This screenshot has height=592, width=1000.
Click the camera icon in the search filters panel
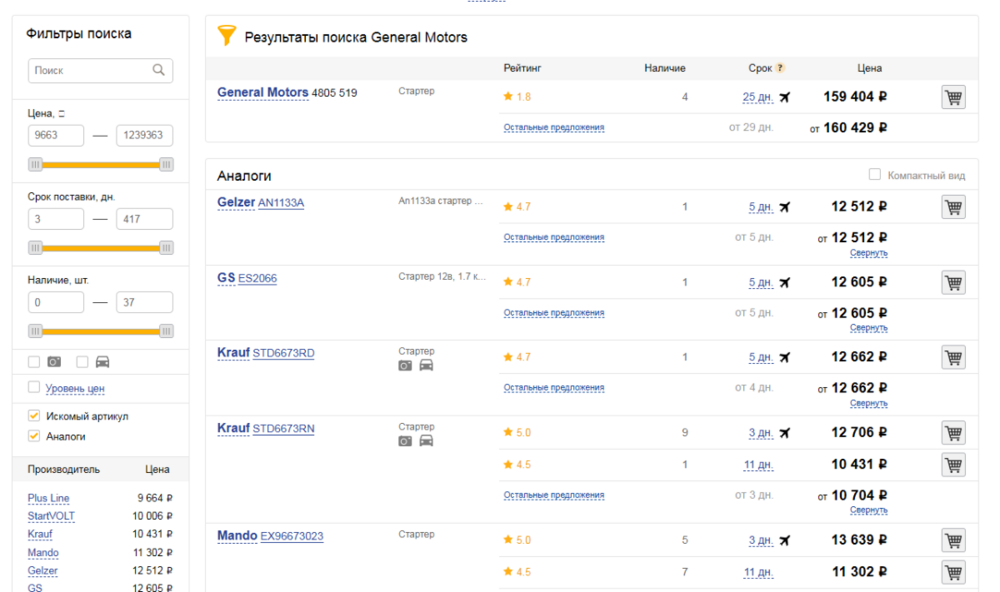[54, 362]
